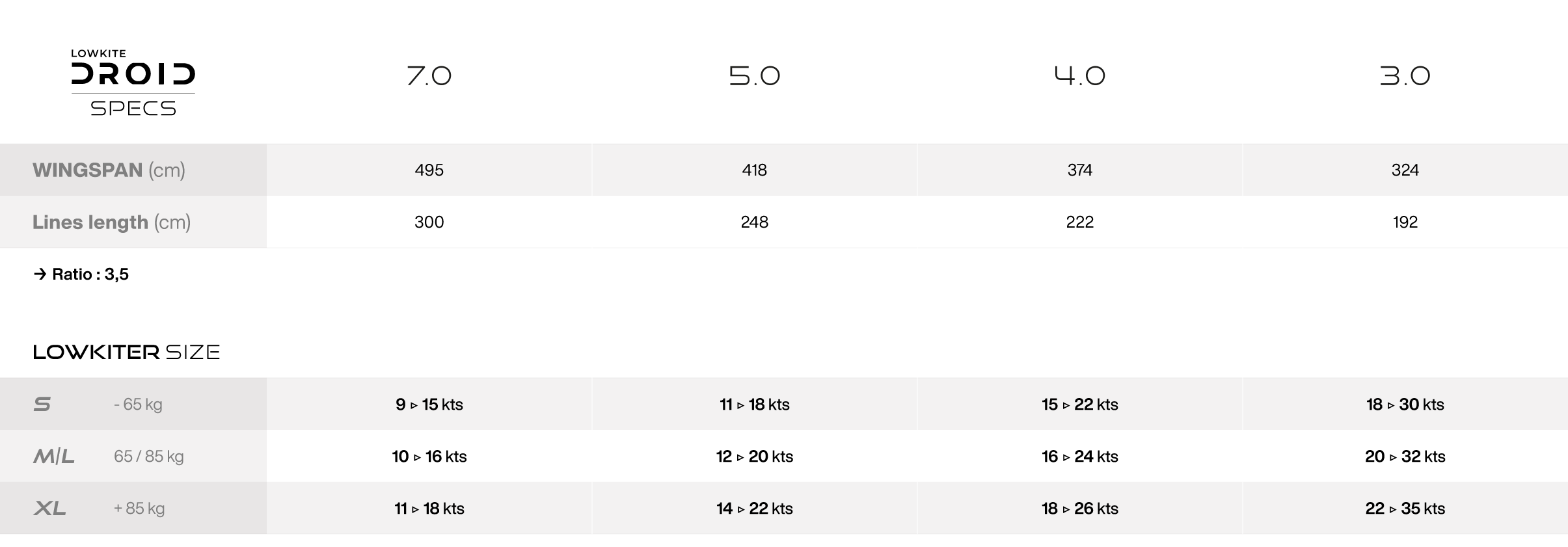Select the 7.0 size column header
1568x547 pixels.
[429, 76]
